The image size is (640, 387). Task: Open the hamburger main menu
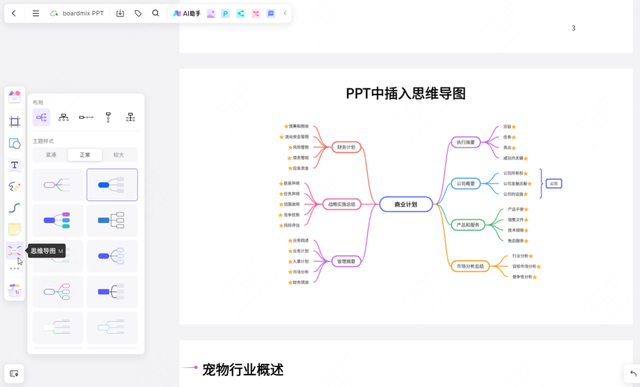point(36,13)
